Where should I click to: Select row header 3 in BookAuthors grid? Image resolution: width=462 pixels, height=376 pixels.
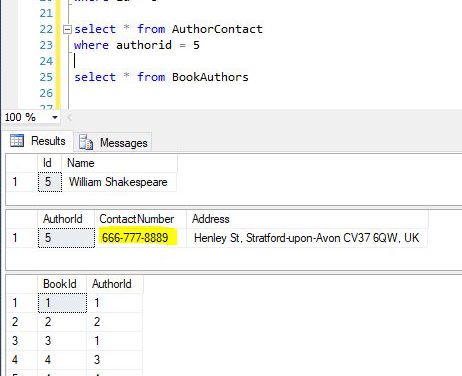point(22,341)
